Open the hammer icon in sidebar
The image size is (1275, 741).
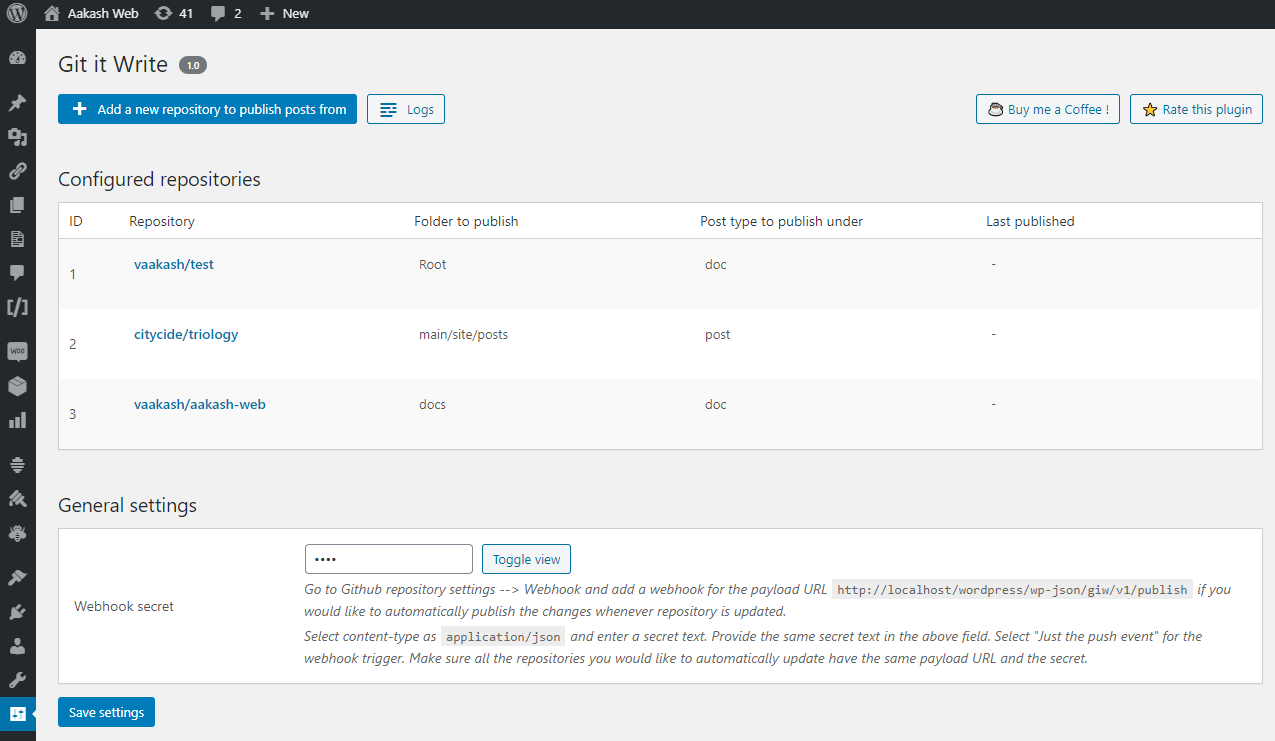tap(17, 498)
